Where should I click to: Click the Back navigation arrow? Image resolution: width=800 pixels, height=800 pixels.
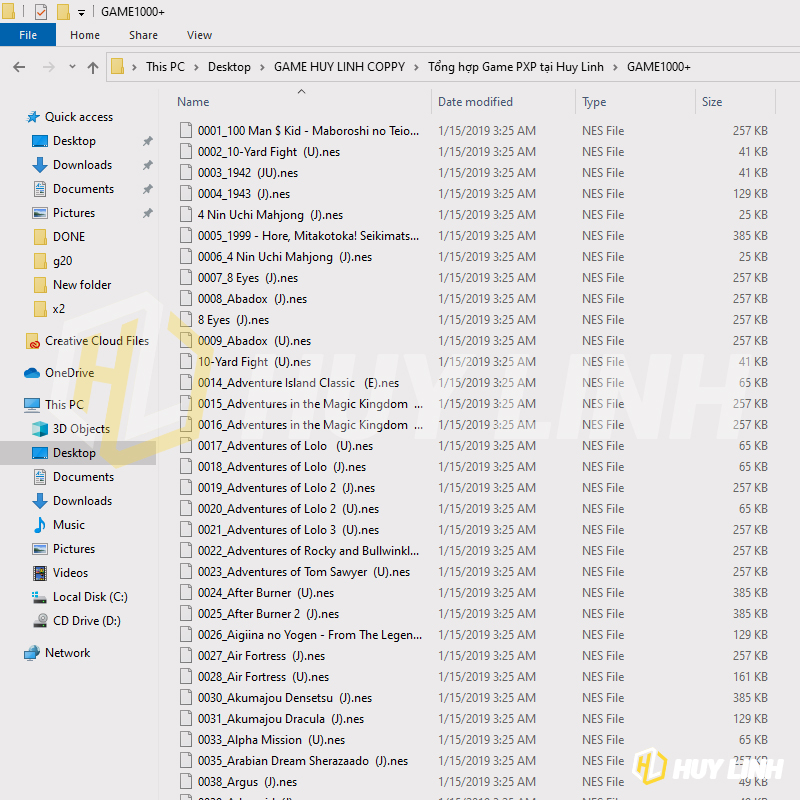19,67
